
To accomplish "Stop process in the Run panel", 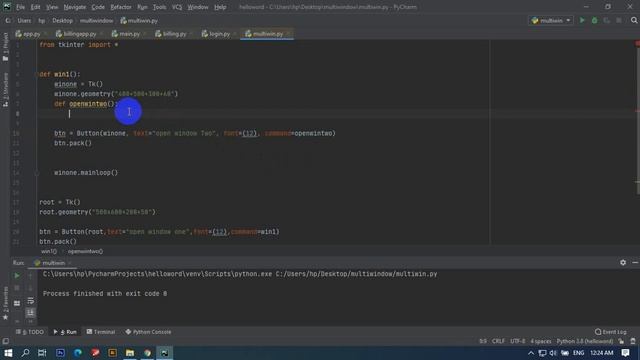I will (x=17, y=288).
